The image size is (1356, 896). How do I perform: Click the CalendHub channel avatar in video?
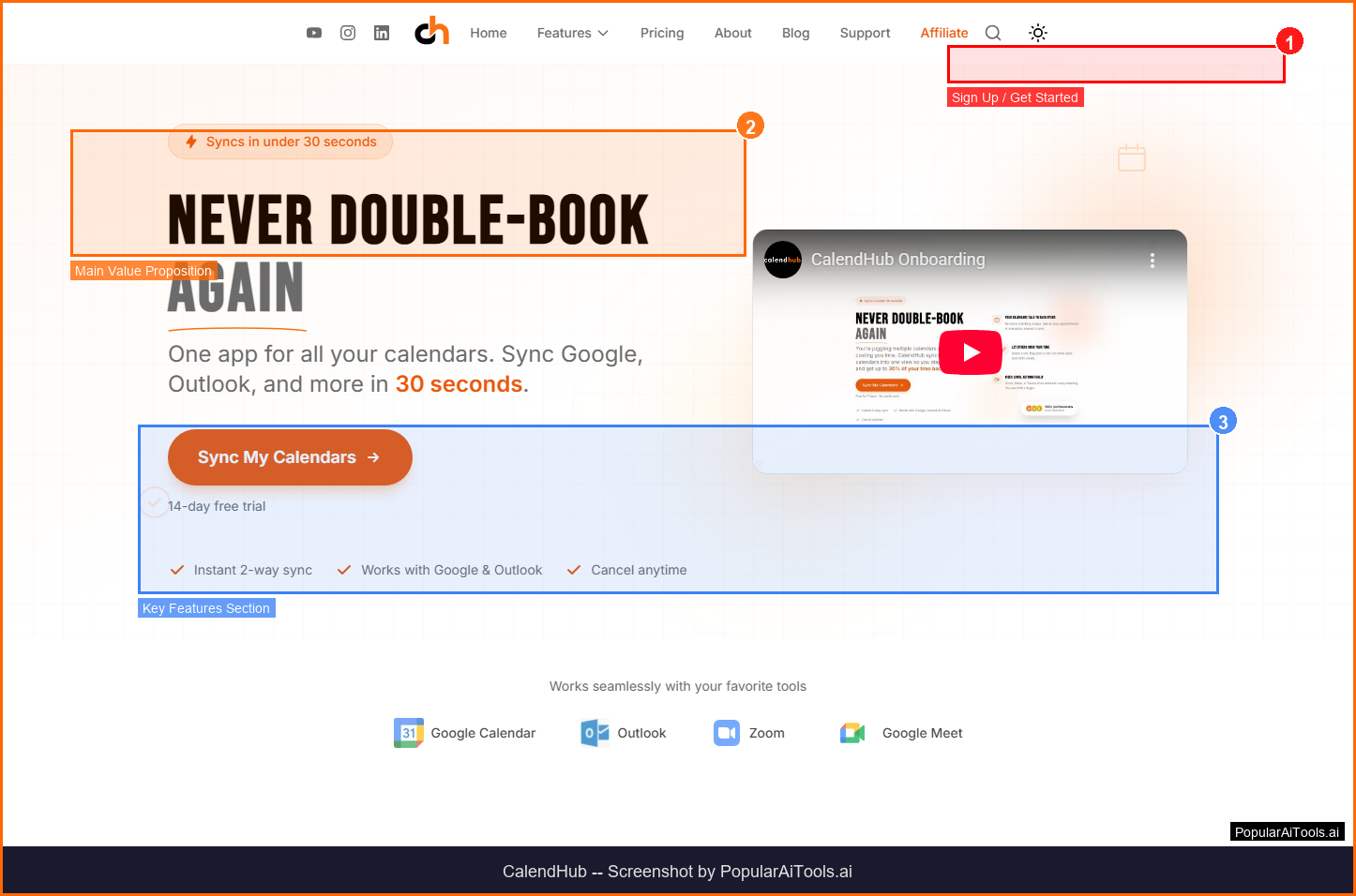pos(783,260)
